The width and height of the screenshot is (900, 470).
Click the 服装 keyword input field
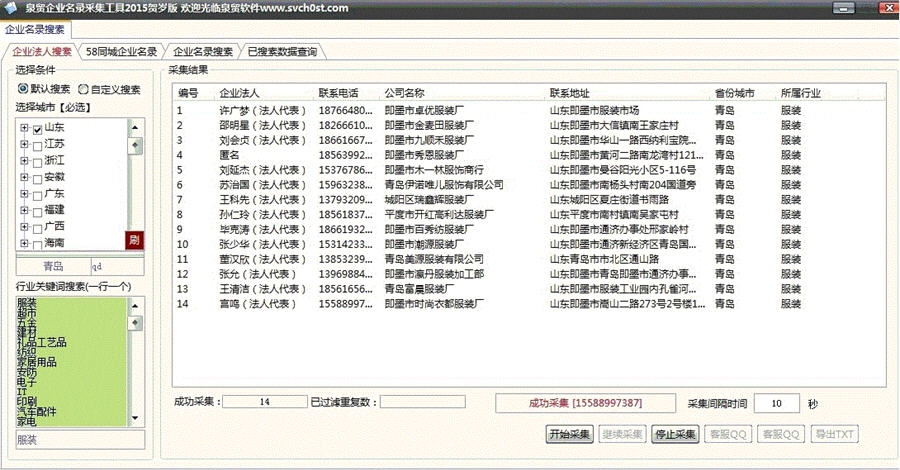point(80,440)
